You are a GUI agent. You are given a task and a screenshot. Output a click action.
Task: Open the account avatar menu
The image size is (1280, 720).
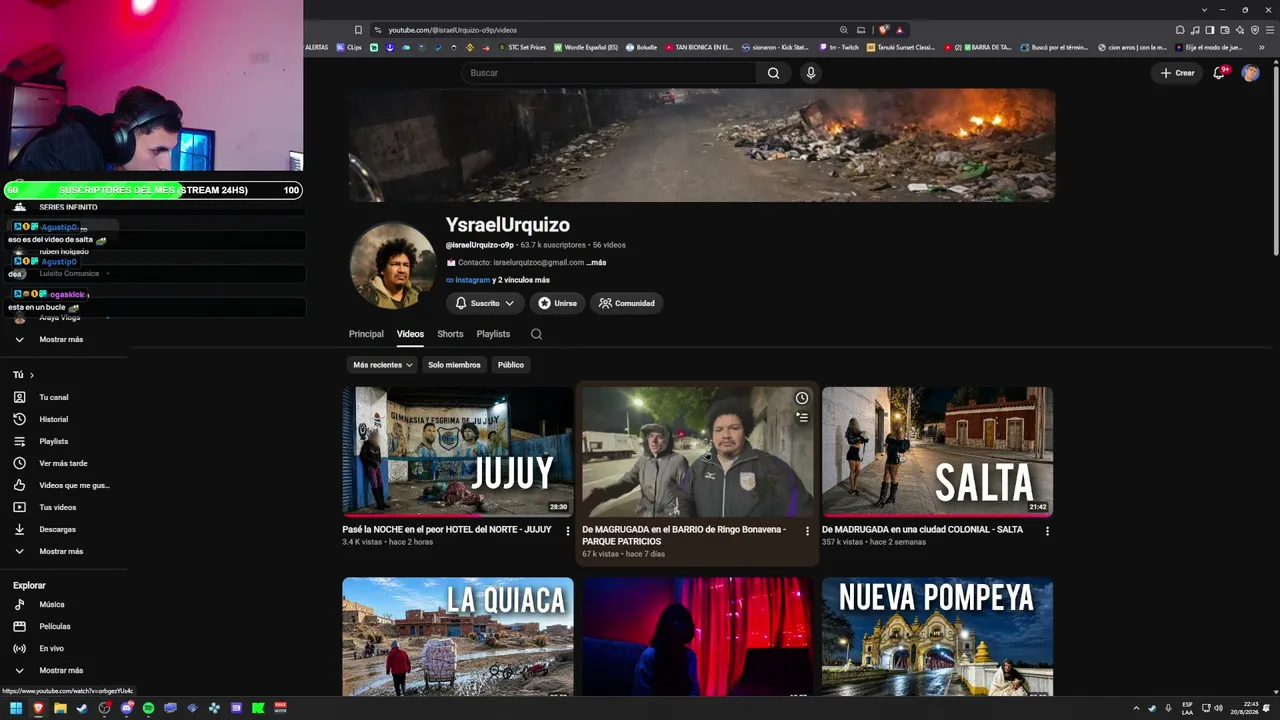1250,73
